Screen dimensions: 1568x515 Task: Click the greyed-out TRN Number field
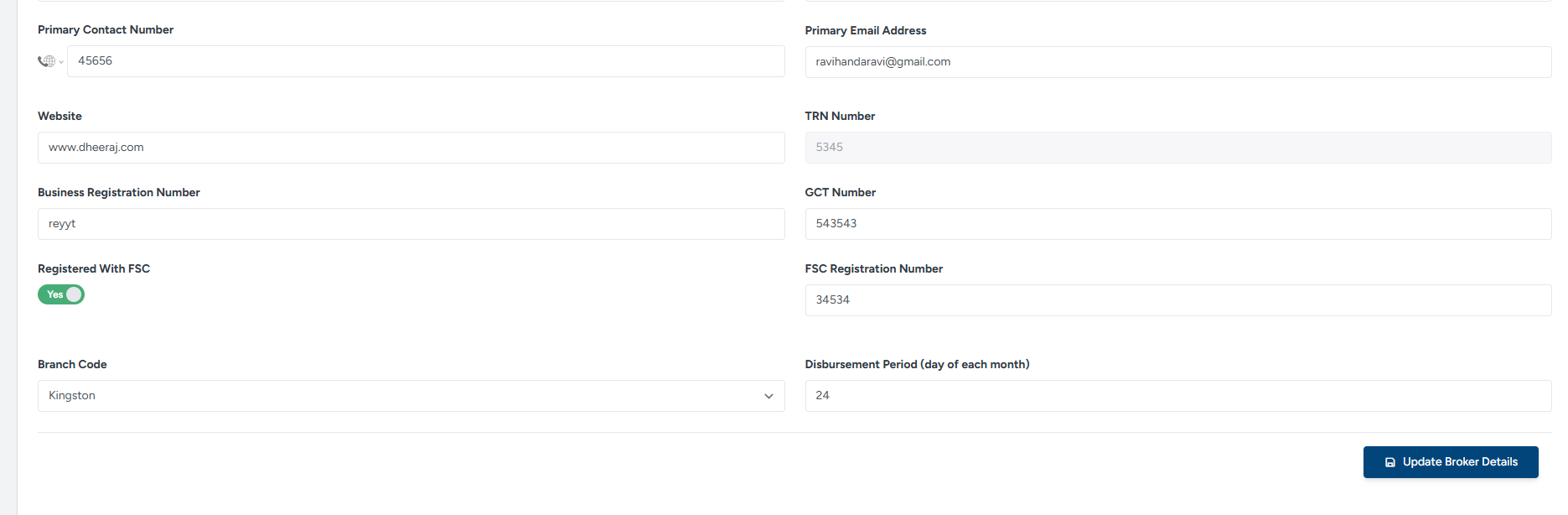click(1177, 148)
